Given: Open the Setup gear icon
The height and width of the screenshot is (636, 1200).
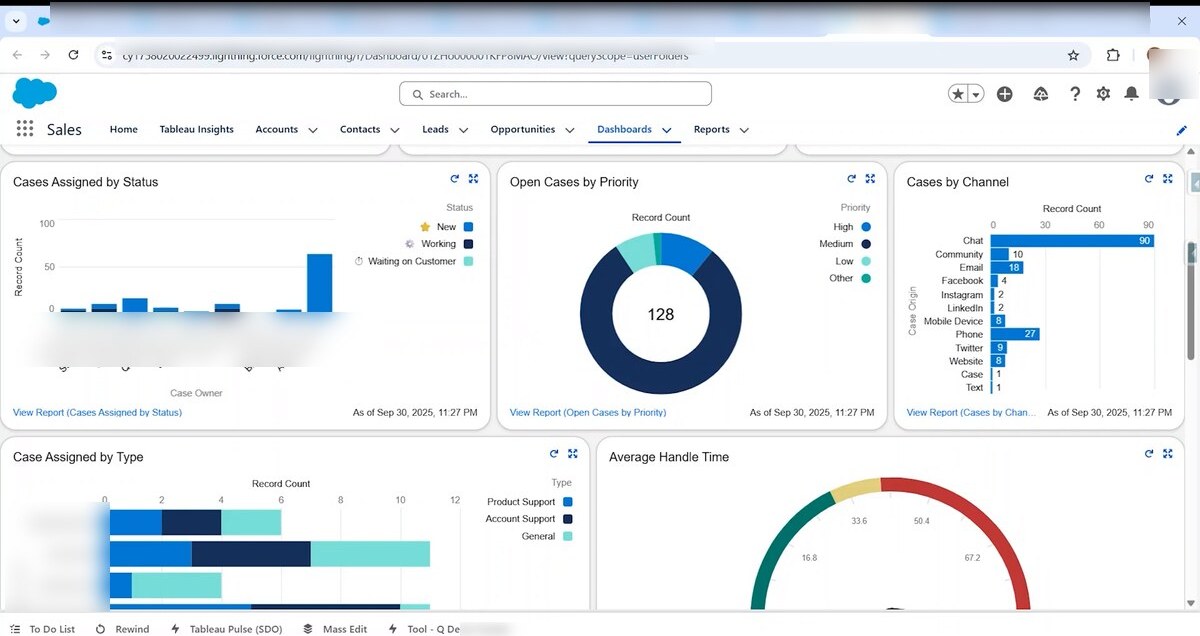Looking at the screenshot, I should tap(1103, 94).
